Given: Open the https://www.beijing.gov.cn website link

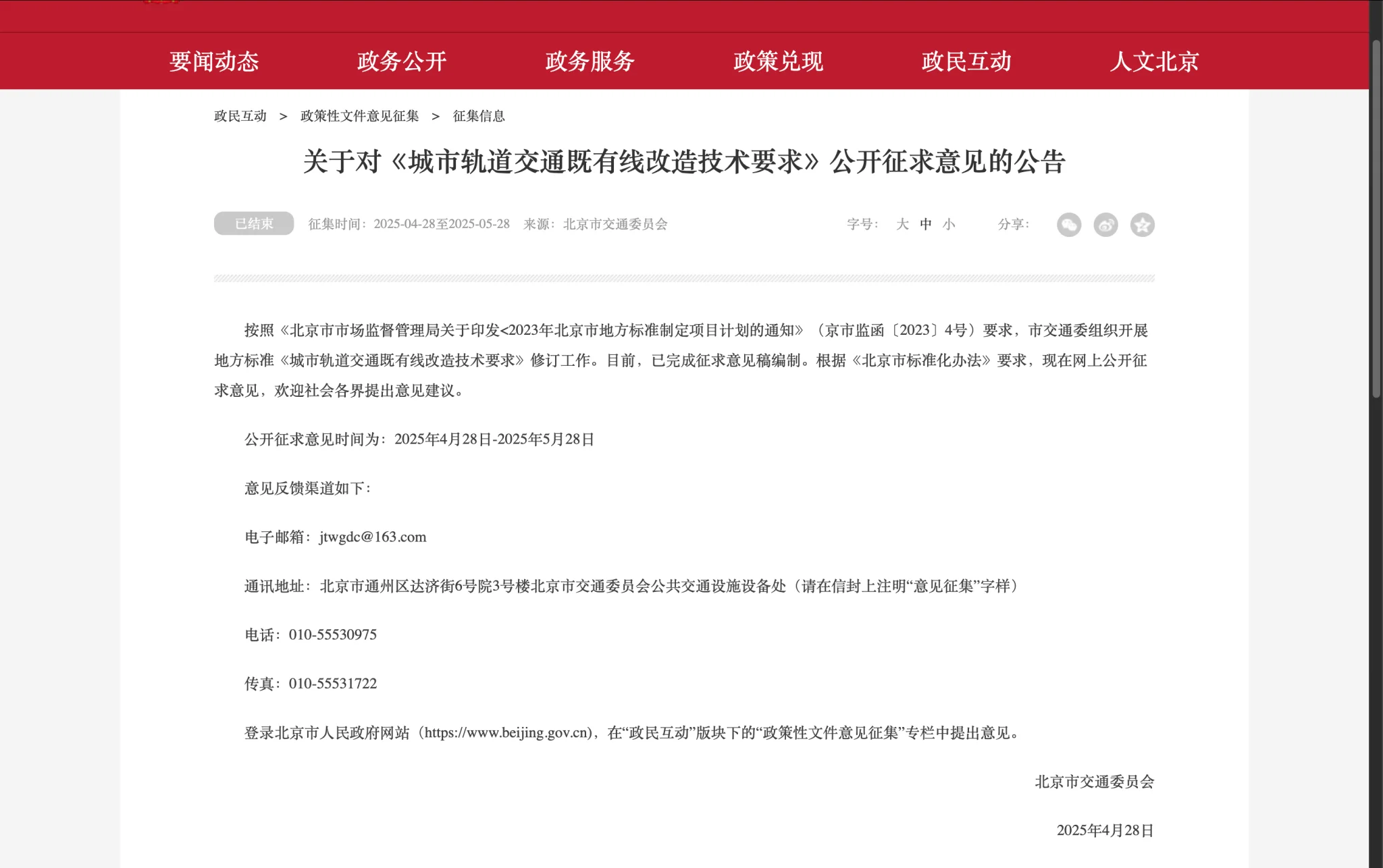Looking at the screenshot, I should [x=506, y=733].
